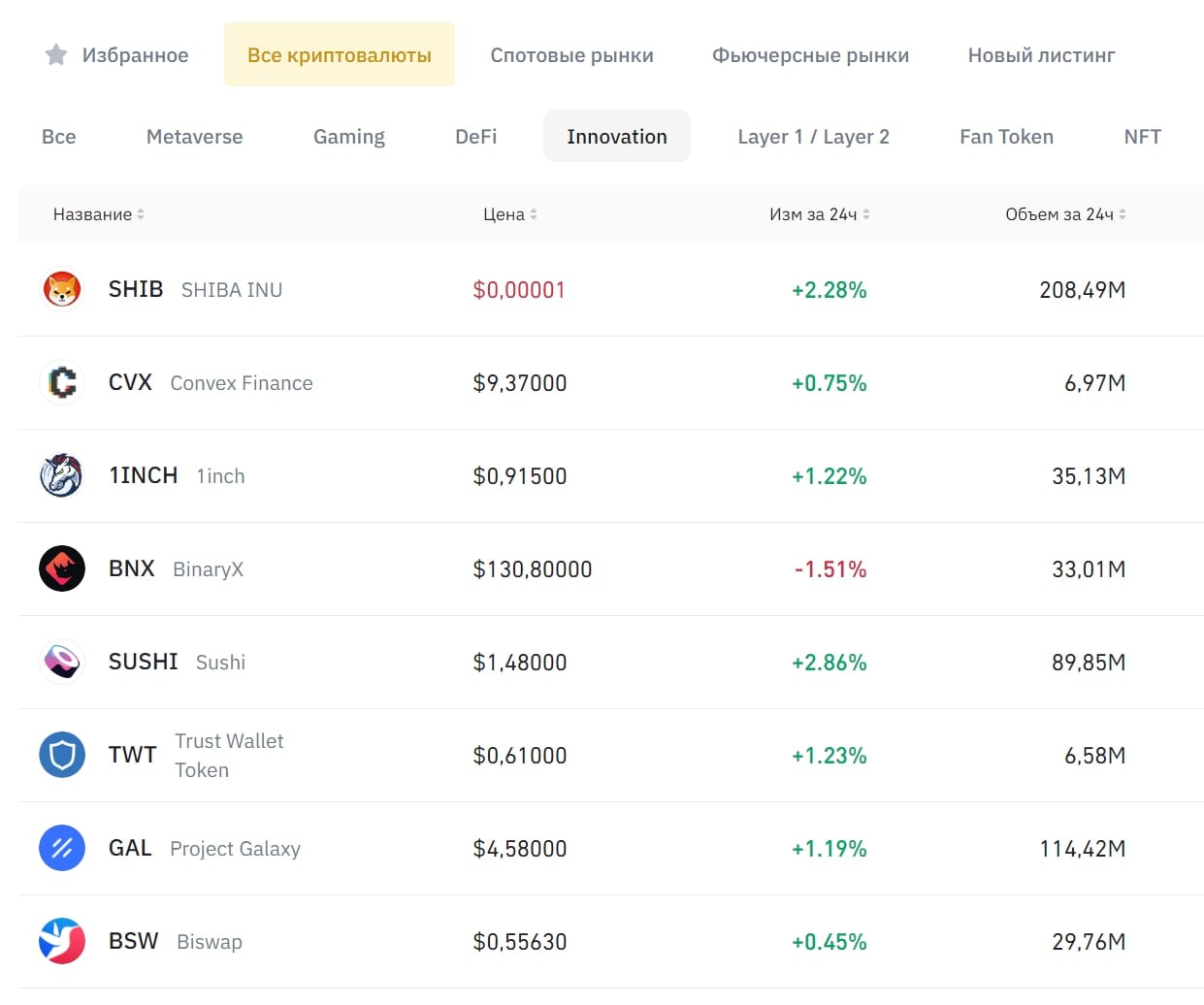Viewport: 1204px width, 1005px height.
Task: Click the BNX price $130,80000
Action: [x=532, y=569]
